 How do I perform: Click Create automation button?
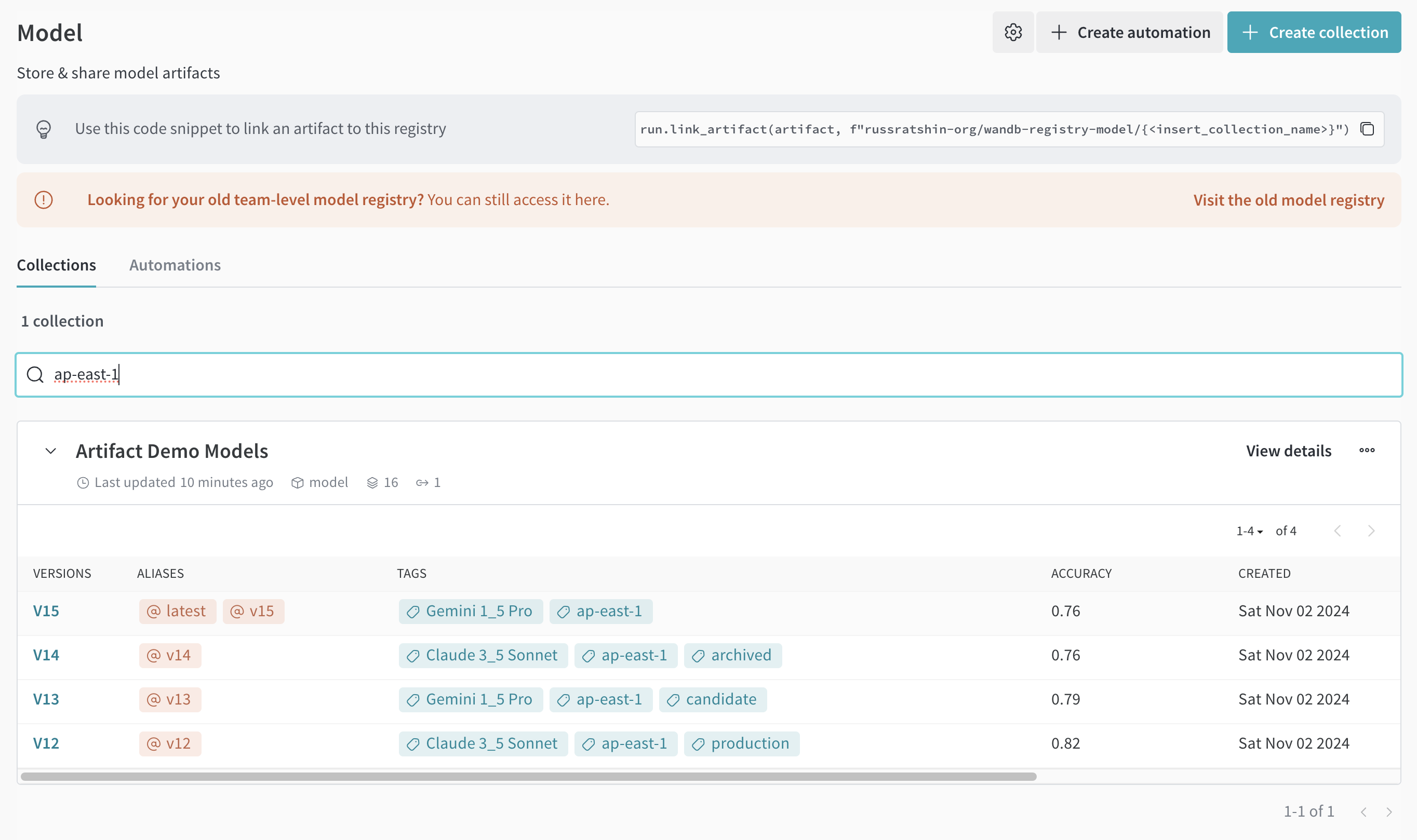1129,32
